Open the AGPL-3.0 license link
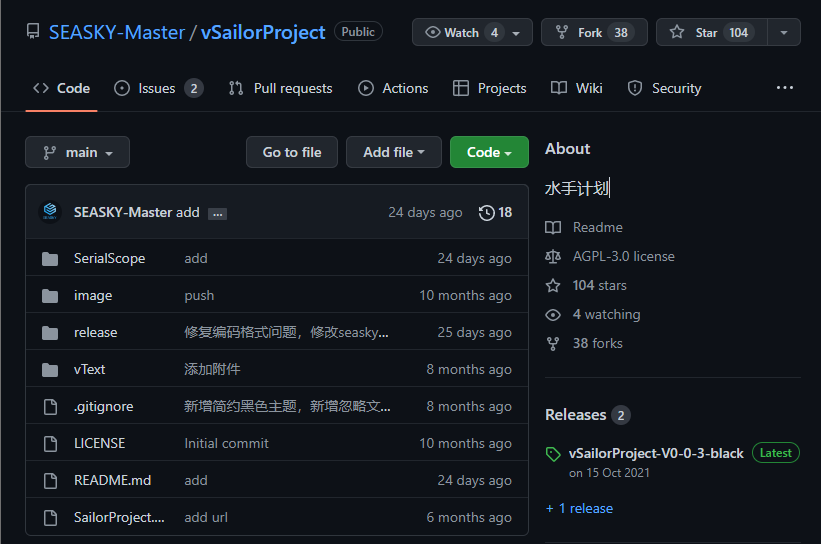821x544 pixels. [624, 257]
